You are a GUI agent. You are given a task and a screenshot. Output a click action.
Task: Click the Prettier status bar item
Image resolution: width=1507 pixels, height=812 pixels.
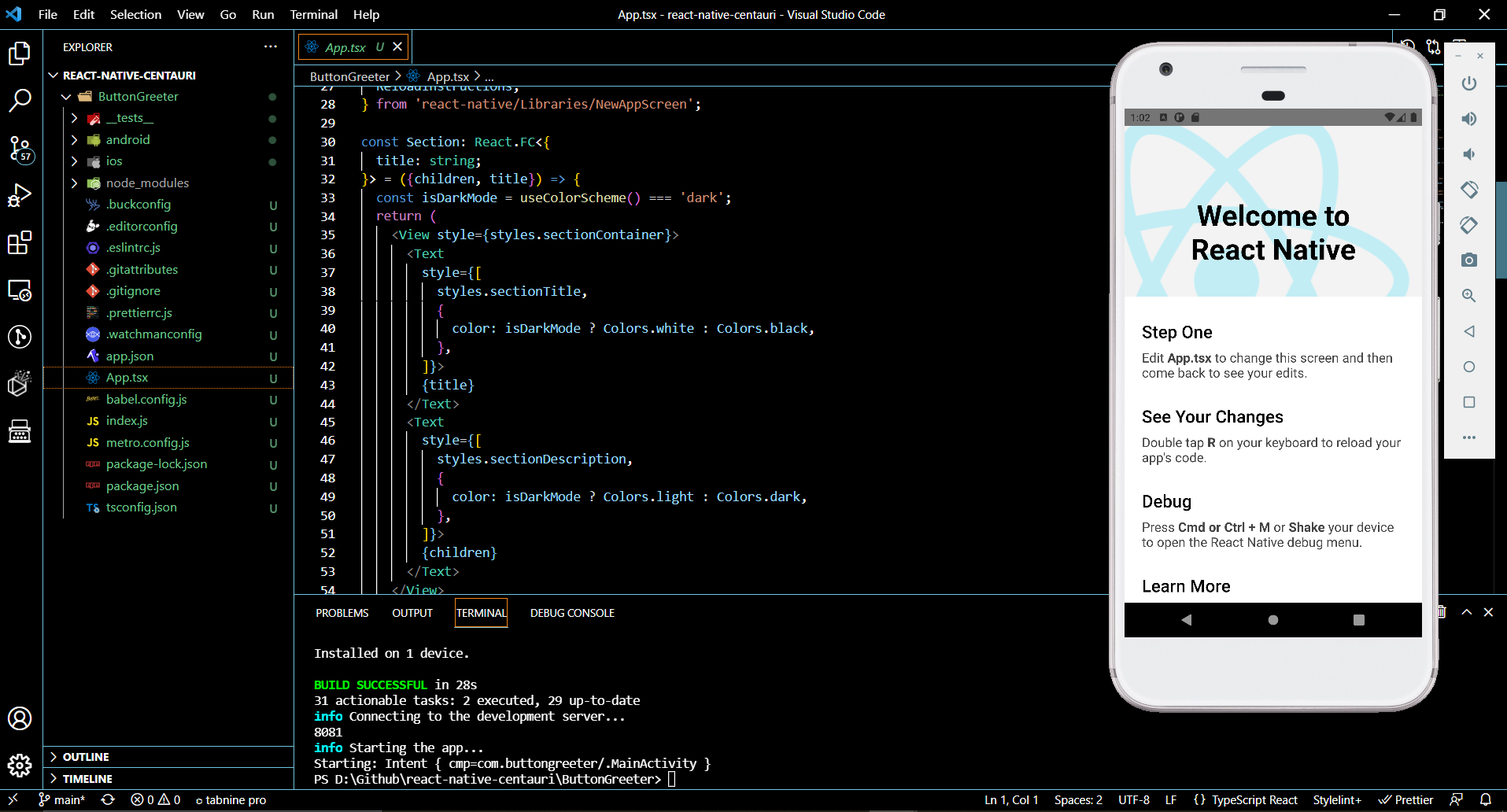[x=1406, y=799]
